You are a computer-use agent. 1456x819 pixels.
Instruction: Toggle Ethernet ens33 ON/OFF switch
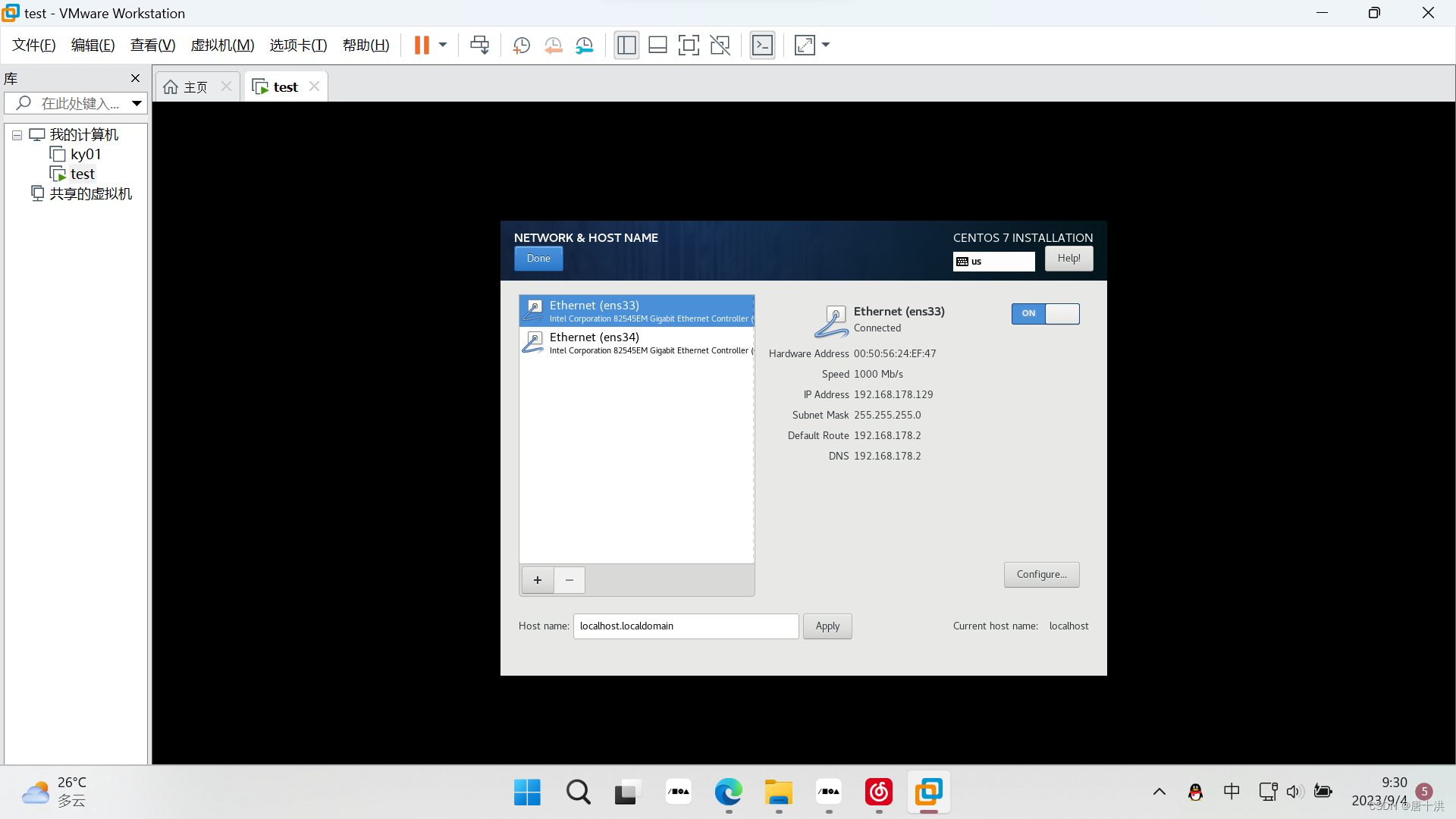[x=1045, y=313]
